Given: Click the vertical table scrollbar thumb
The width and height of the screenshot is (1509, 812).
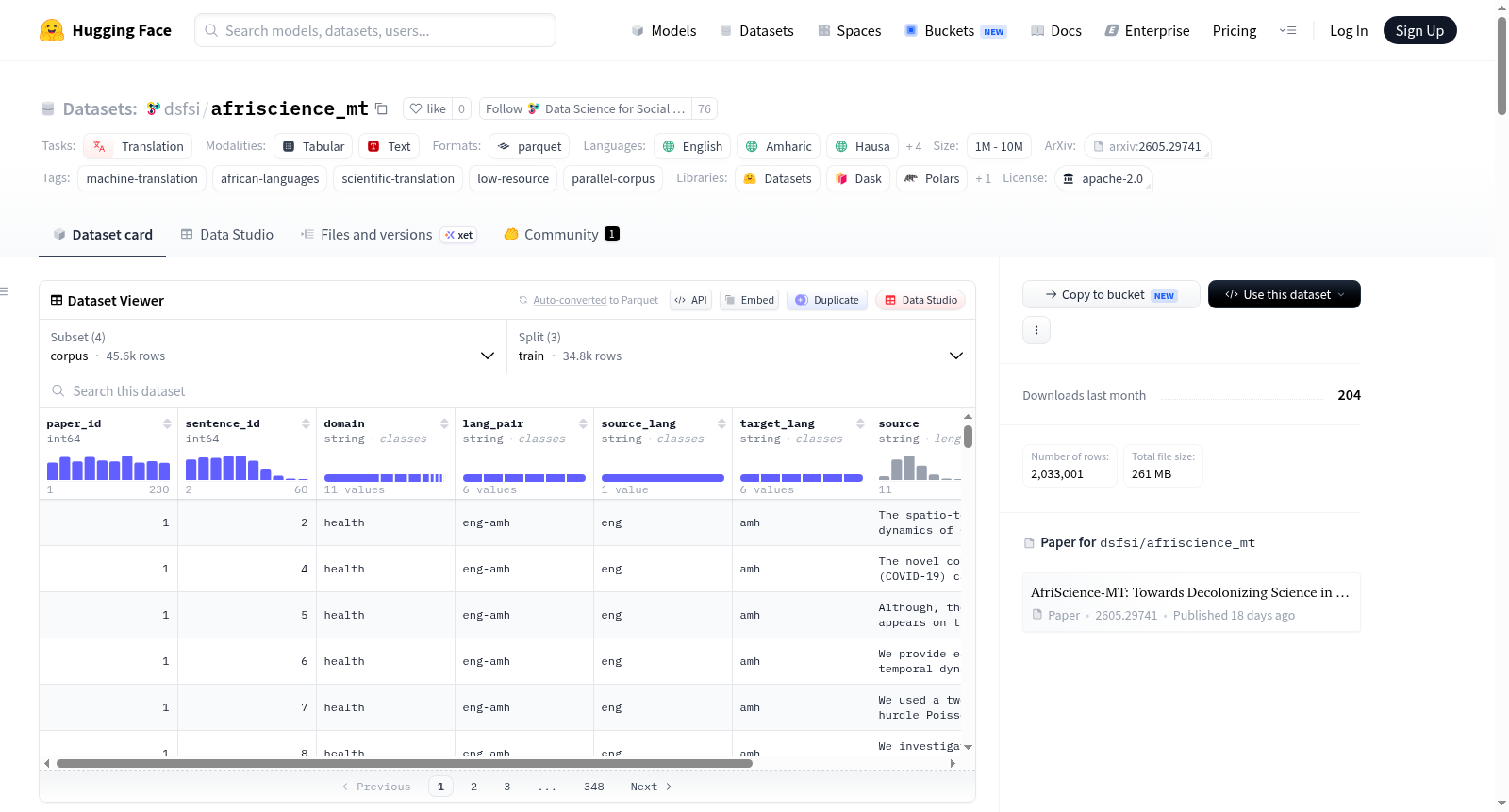Looking at the screenshot, I should pos(968,437).
